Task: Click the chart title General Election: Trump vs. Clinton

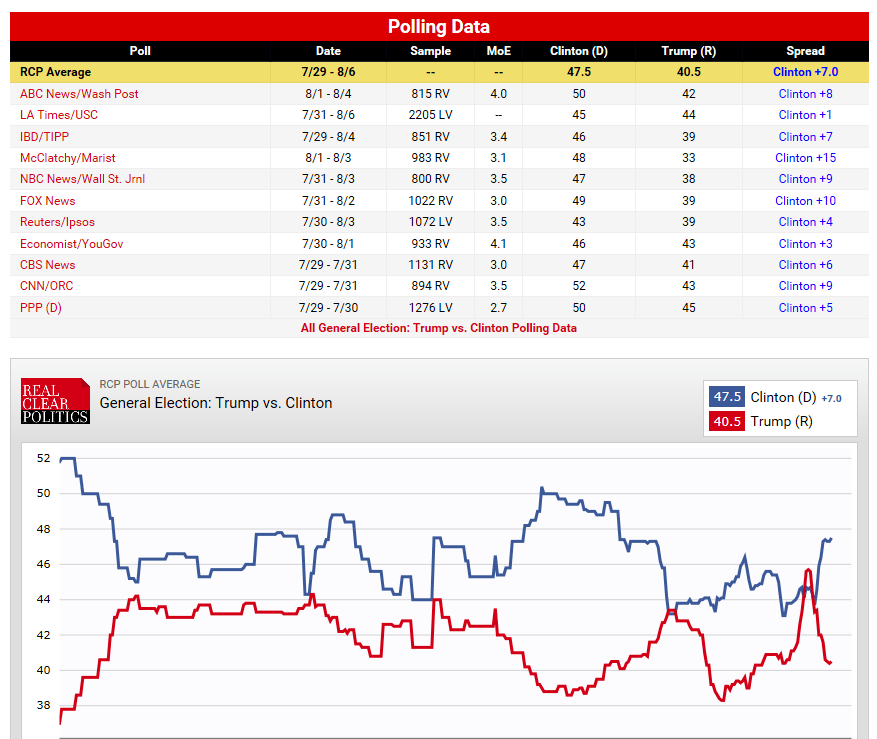Action: click(216, 403)
